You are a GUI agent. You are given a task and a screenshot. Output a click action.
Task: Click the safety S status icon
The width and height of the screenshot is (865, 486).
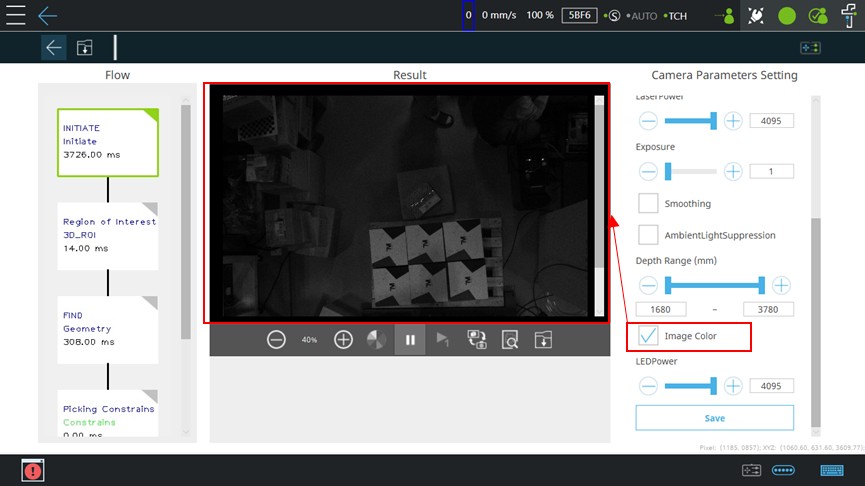tap(612, 16)
